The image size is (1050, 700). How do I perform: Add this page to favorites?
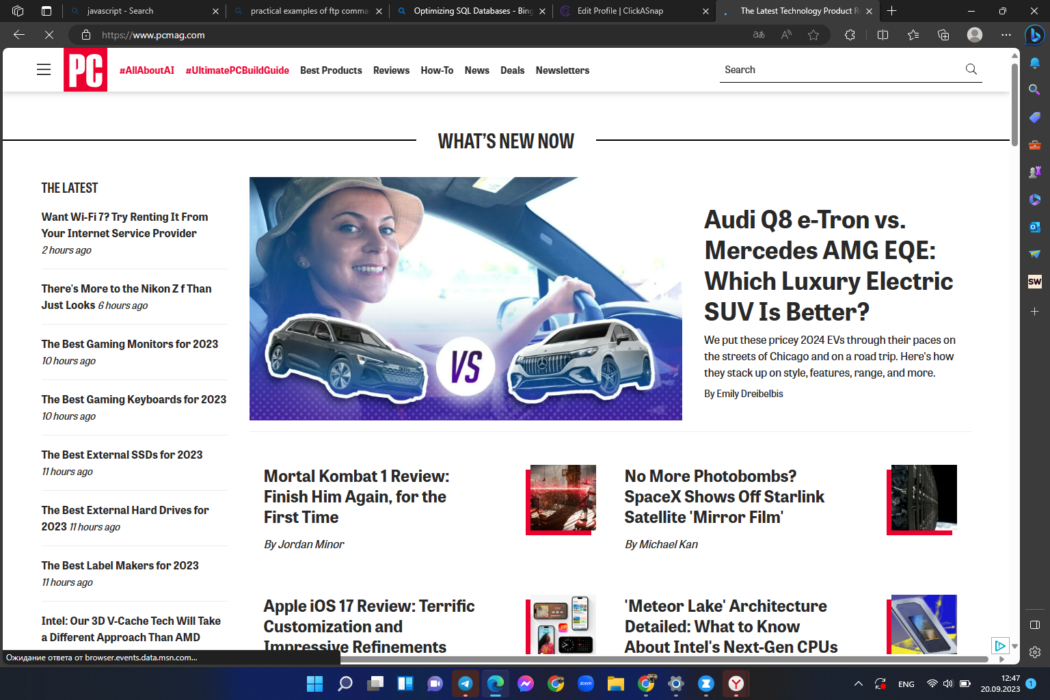tap(814, 35)
